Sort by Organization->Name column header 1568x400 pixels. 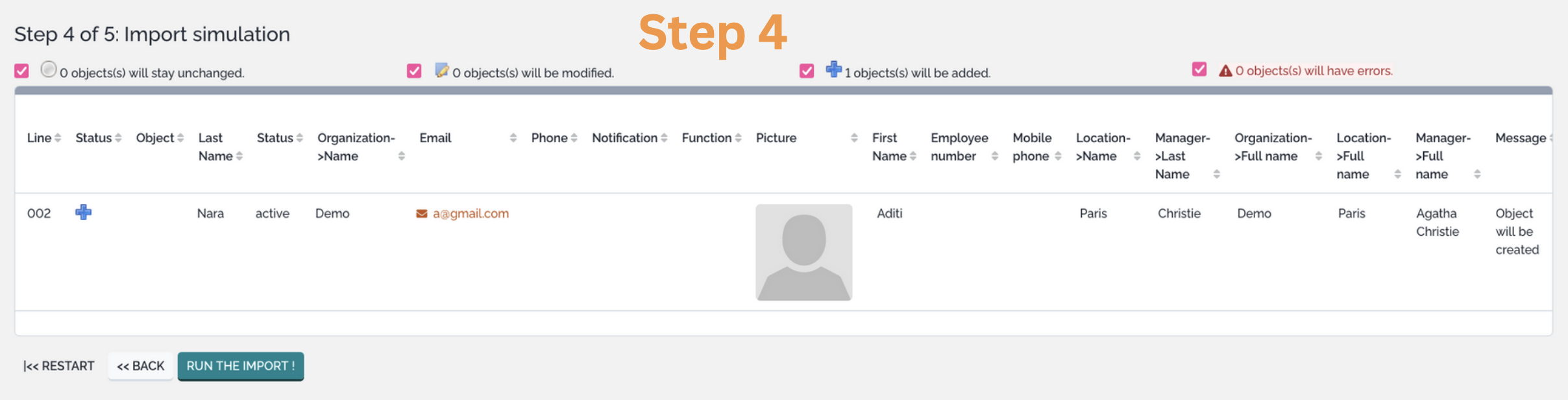(356, 147)
